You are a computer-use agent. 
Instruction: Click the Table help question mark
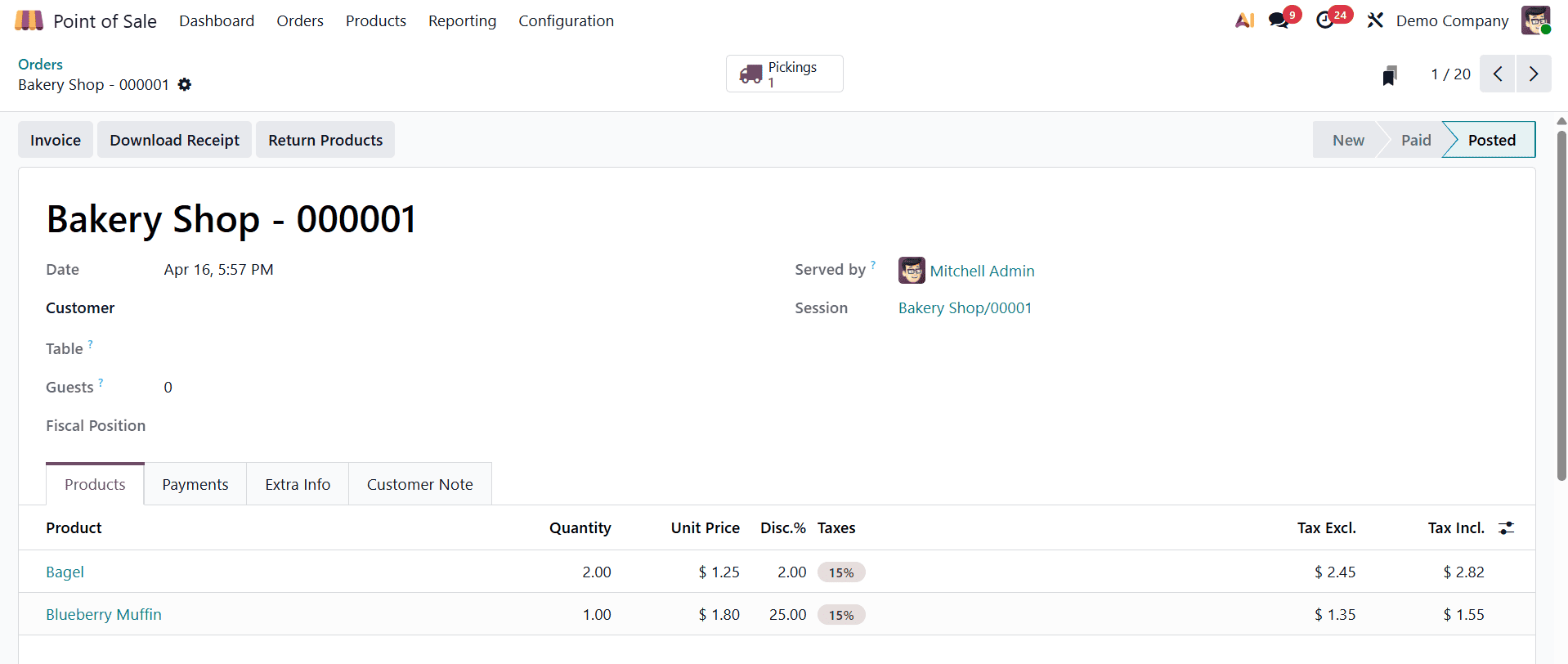click(x=90, y=344)
